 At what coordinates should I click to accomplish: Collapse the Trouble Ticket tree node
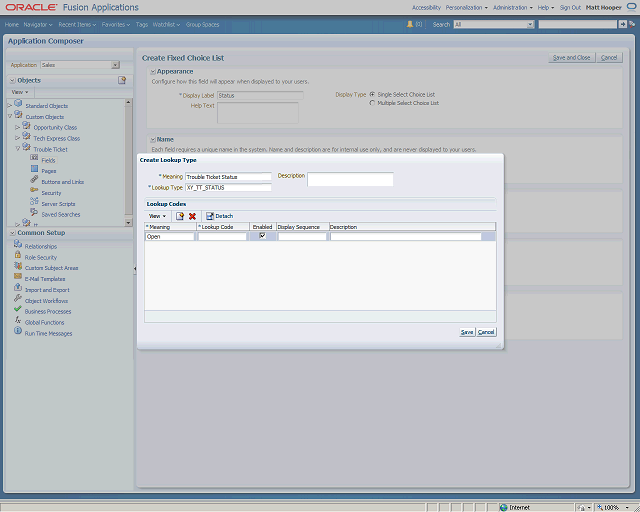coord(17,149)
